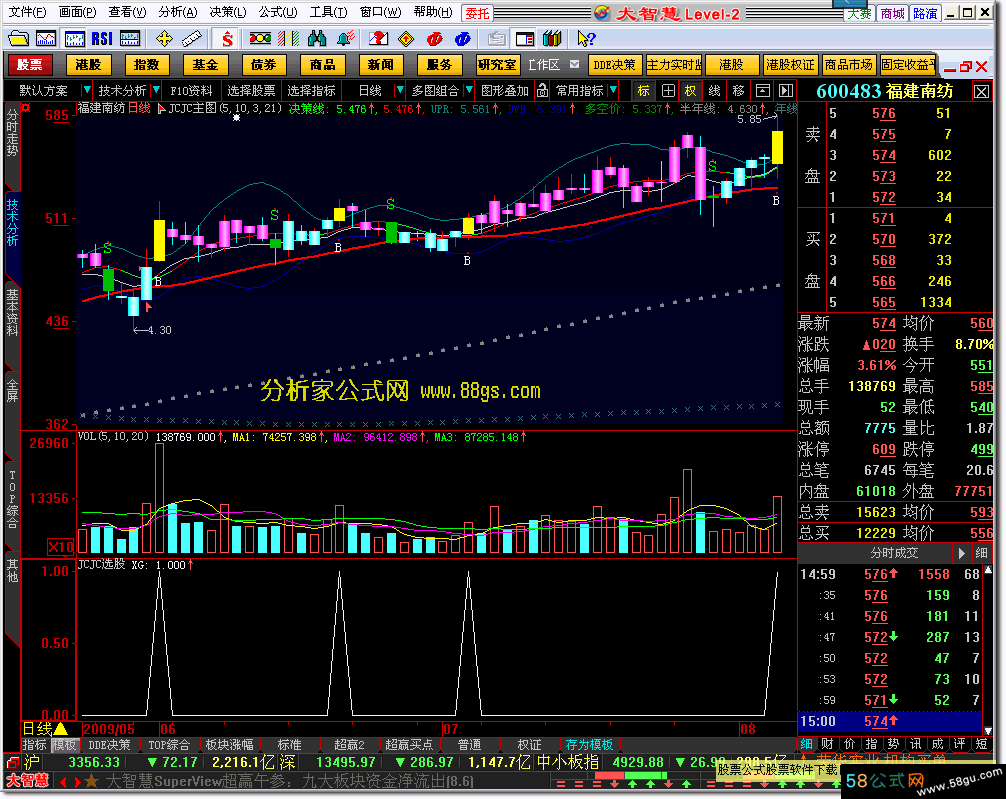This screenshot has width=1006, height=799.
Task: Open the alarm bell alert icon
Action: pos(345,39)
